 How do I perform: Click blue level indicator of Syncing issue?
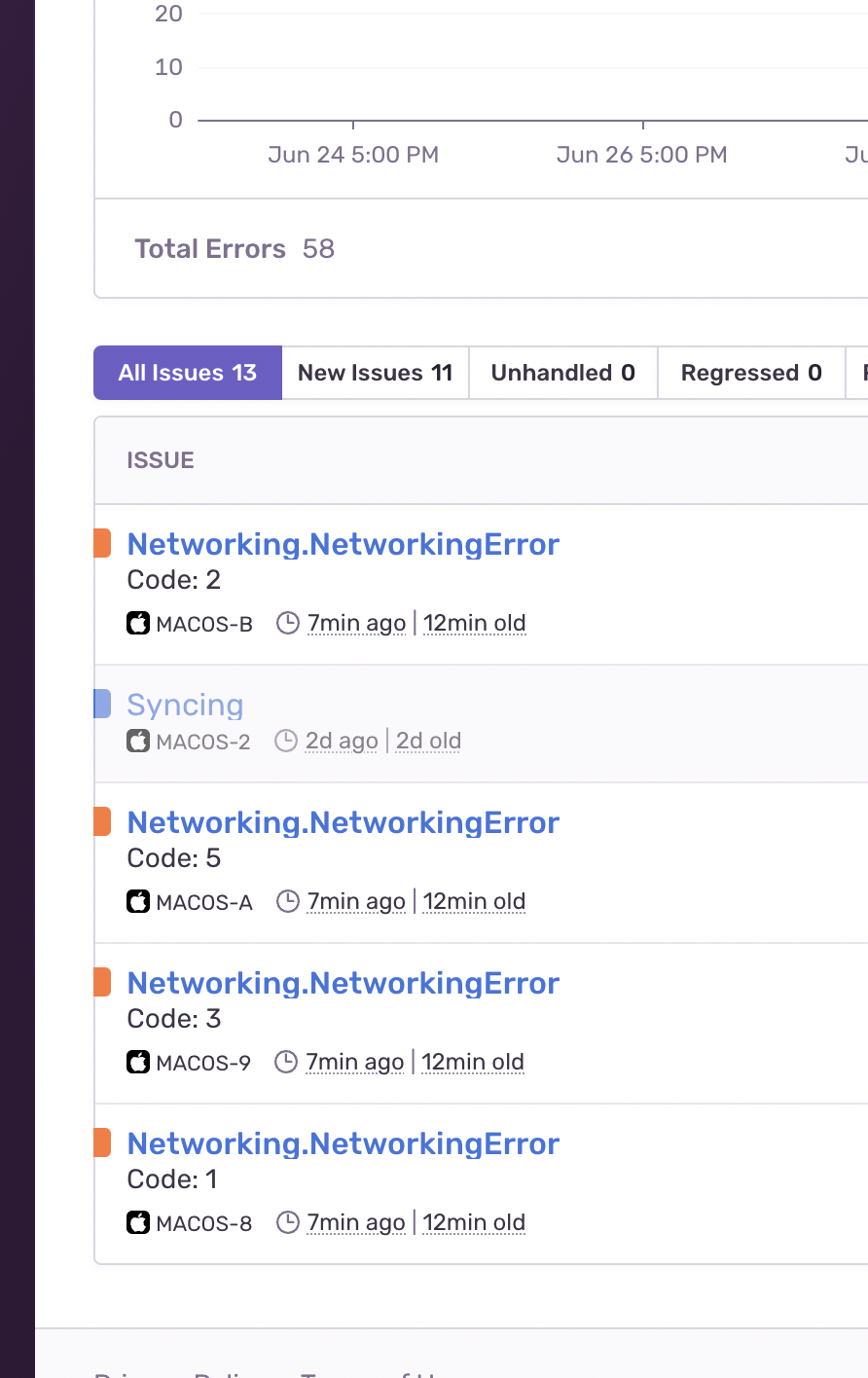pyautogui.click(x=102, y=704)
